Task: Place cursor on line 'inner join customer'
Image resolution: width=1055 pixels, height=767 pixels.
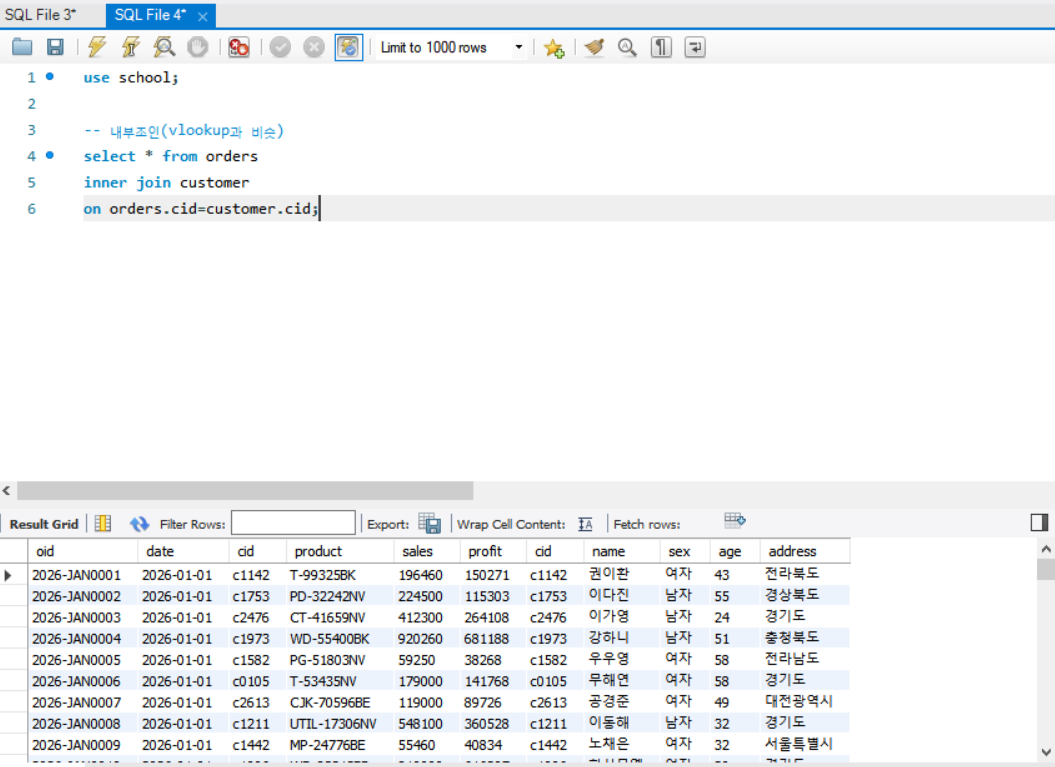Action: 166,182
